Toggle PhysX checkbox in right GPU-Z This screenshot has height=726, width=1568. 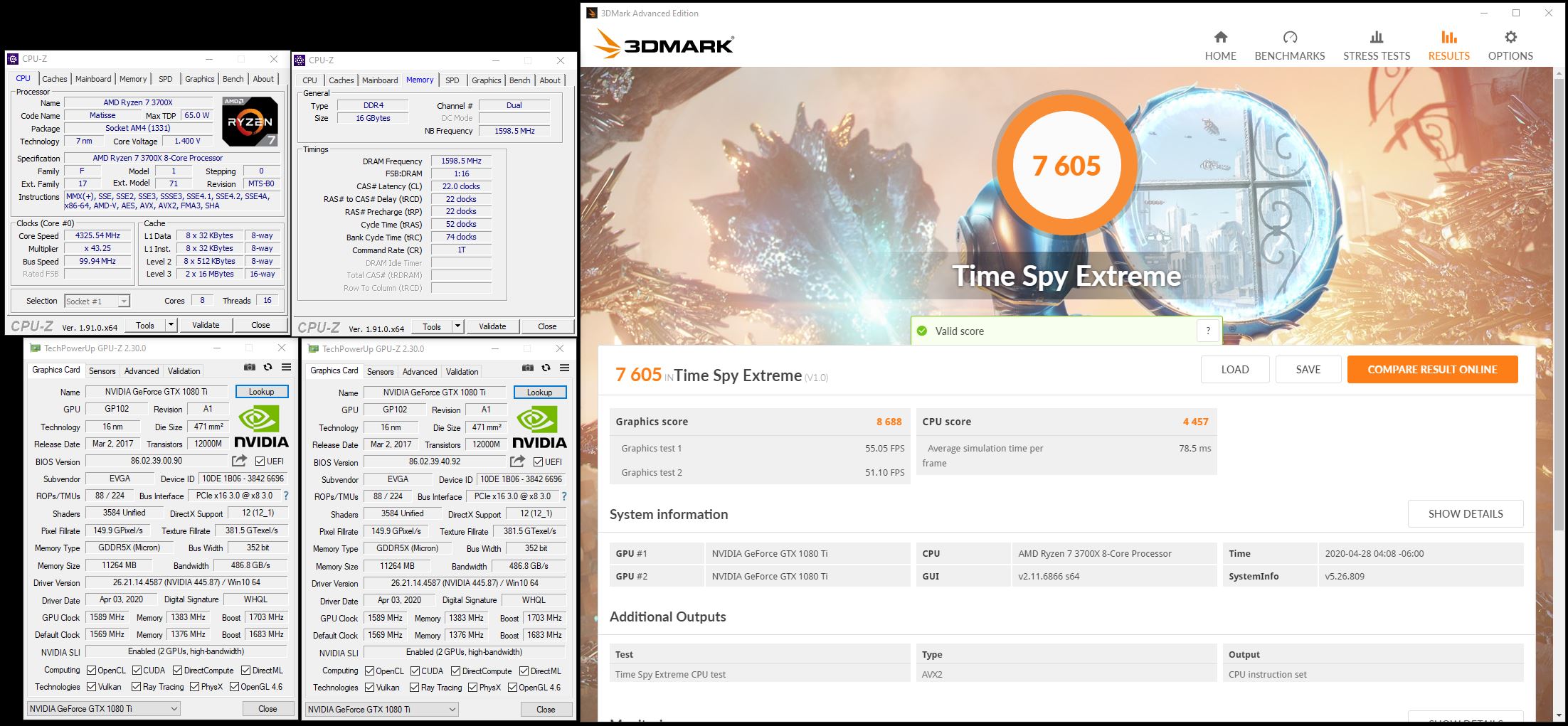pyautogui.click(x=472, y=687)
